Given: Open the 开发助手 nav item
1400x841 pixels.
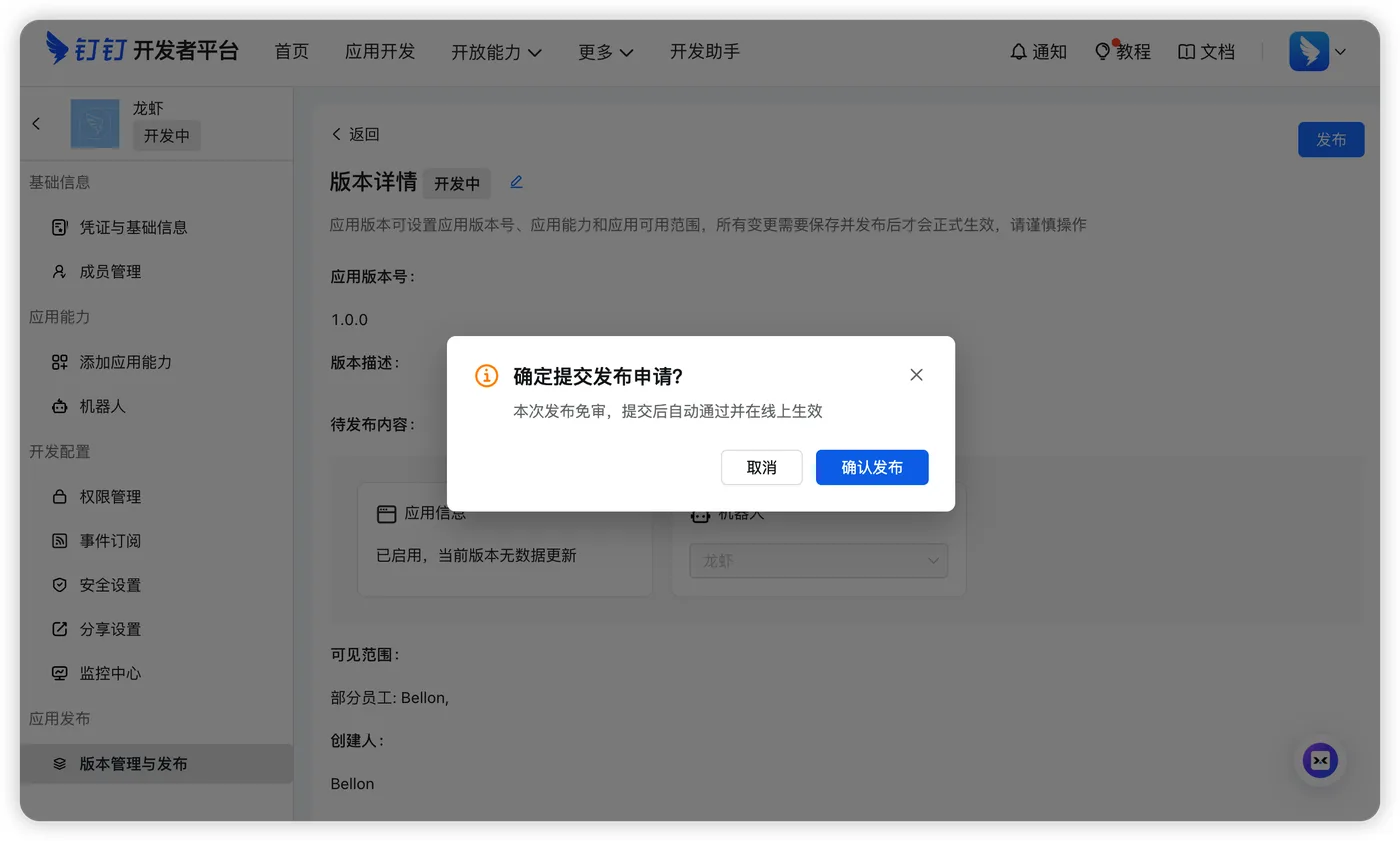Looking at the screenshot, I should 705,51.
